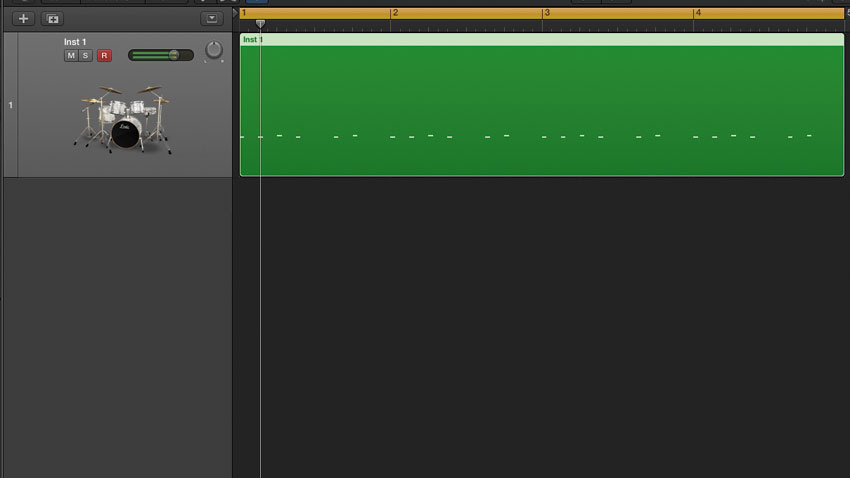Click the Inst 1 pan knob
The image size is (850, 478).
tap(214, 50)
